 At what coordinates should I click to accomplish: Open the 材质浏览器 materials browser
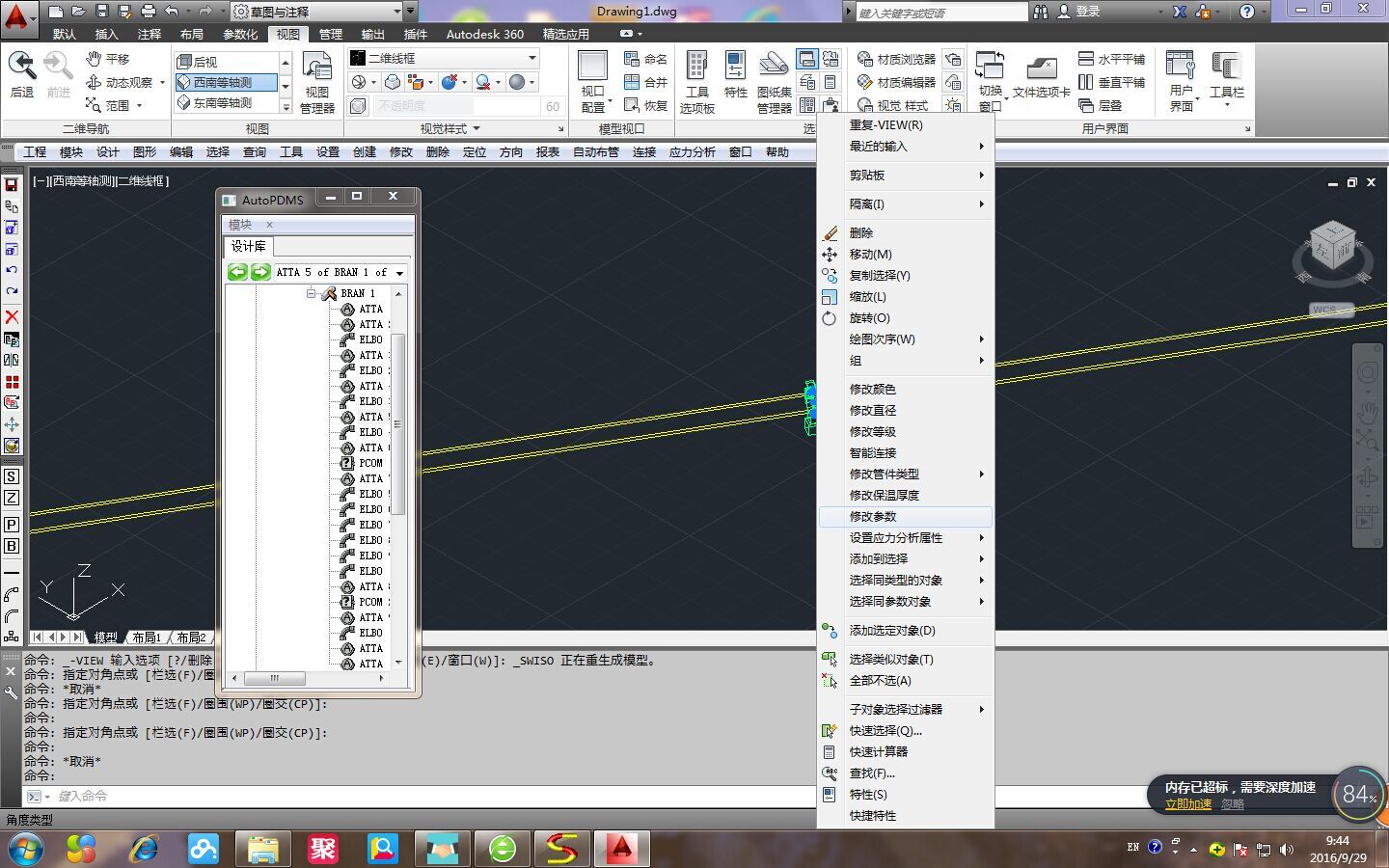click(x=896, y=59)
